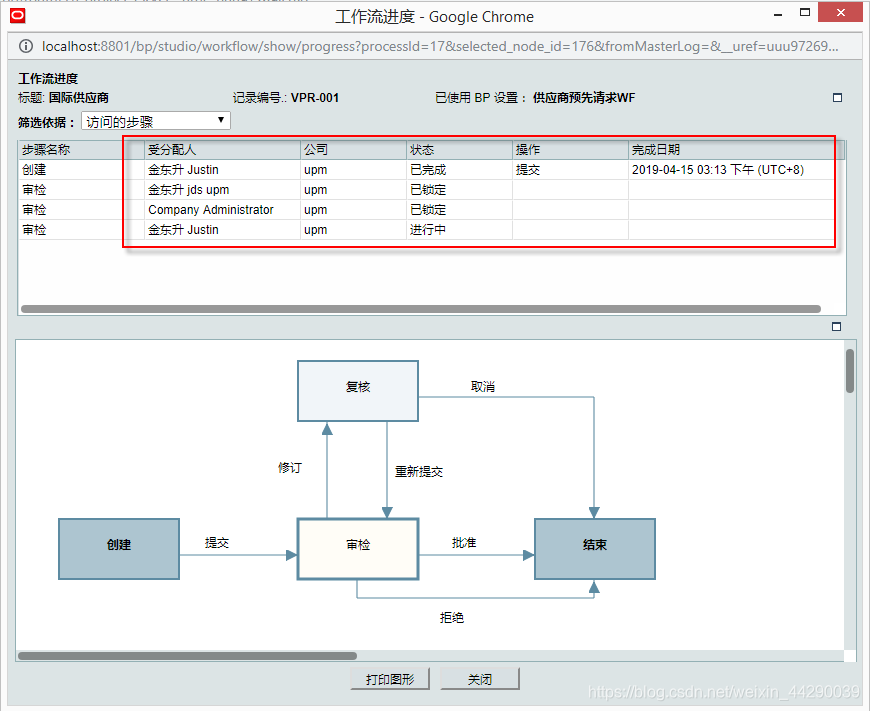Select the Company Administrator assignee cell
870x711 pixels.
pos(222,210)
